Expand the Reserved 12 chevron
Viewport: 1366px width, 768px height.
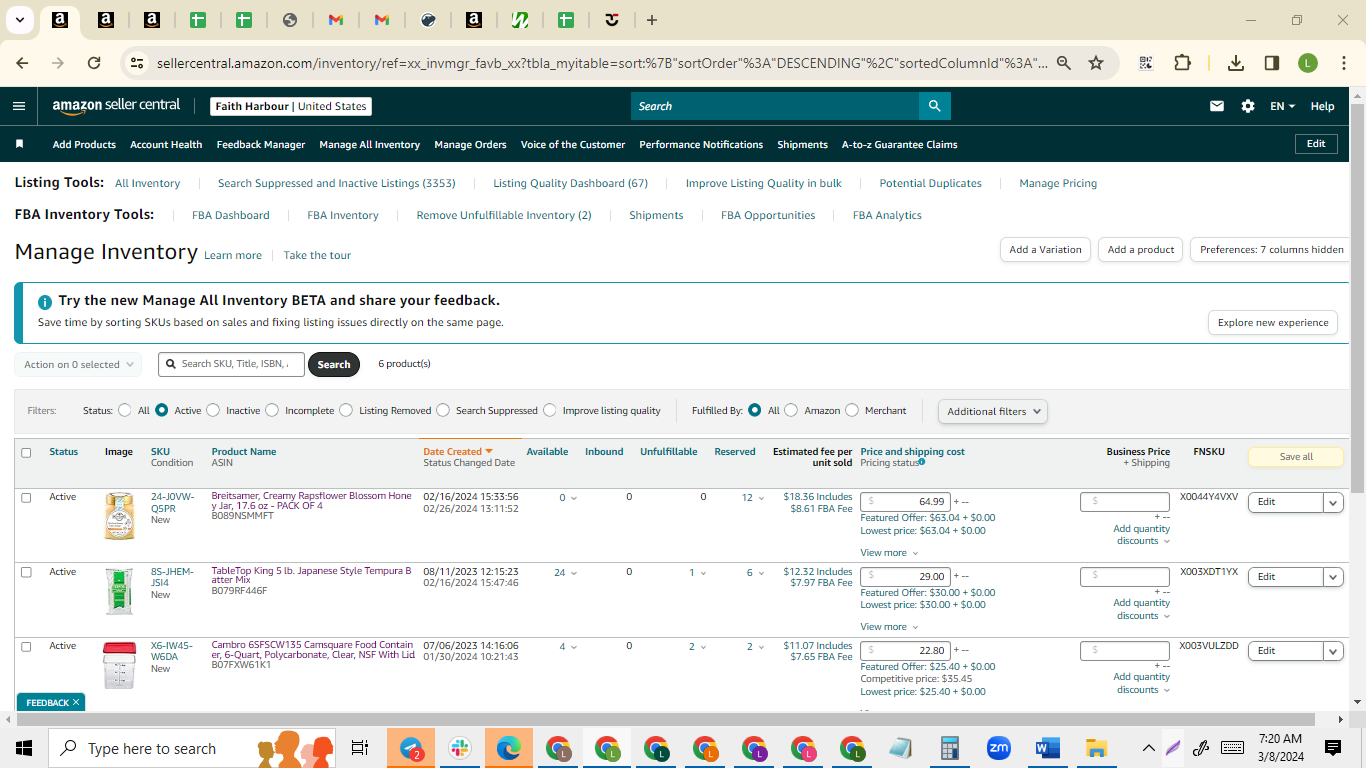coord(762,498)
